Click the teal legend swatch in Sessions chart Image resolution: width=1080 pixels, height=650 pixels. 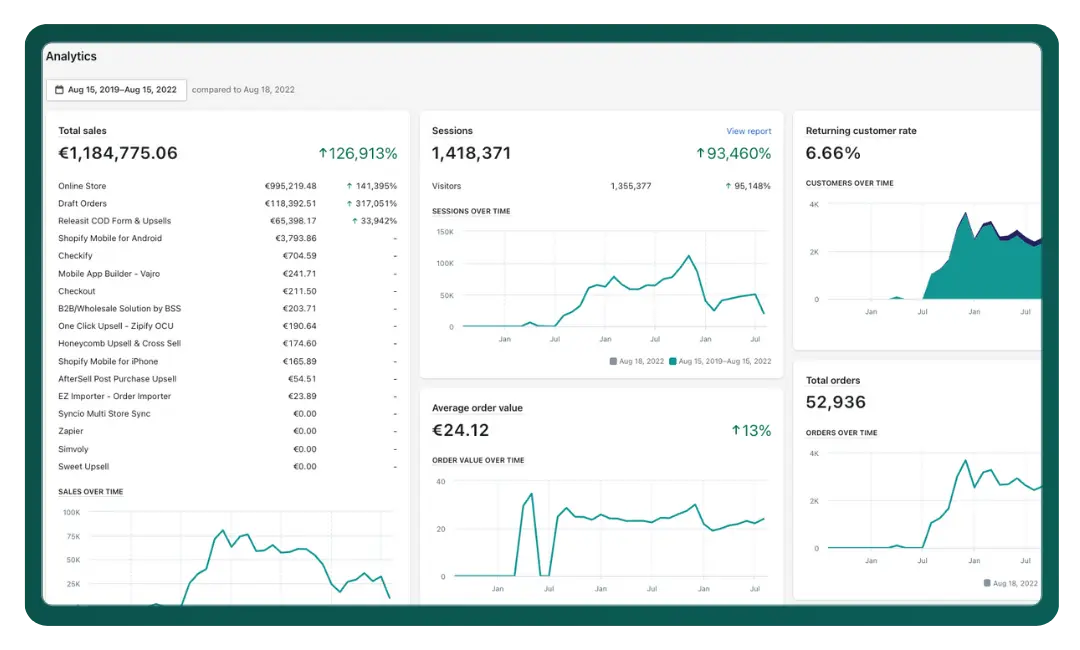[673, 361]
